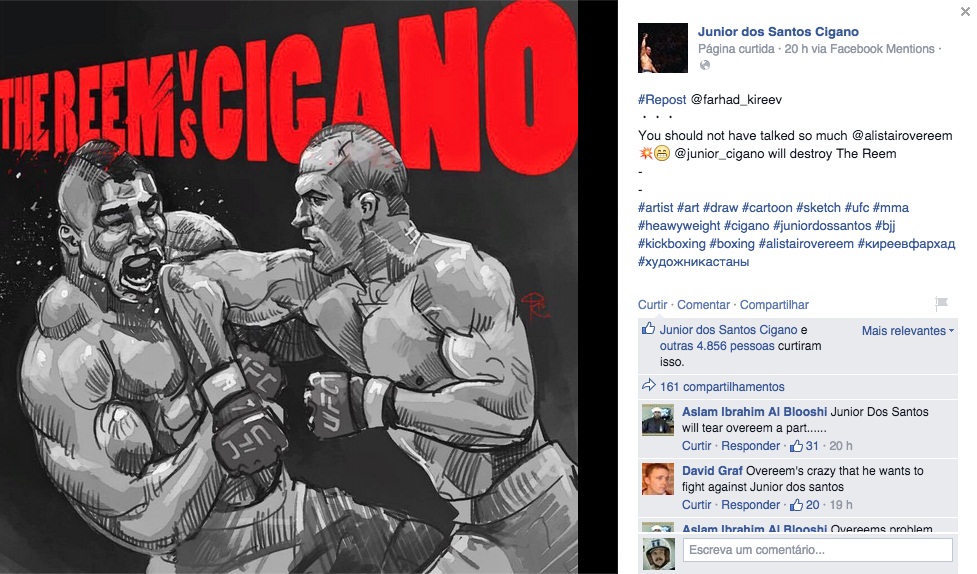
Task: Click the thumbs-up icon beside likes summary
Action: point(649,328)
